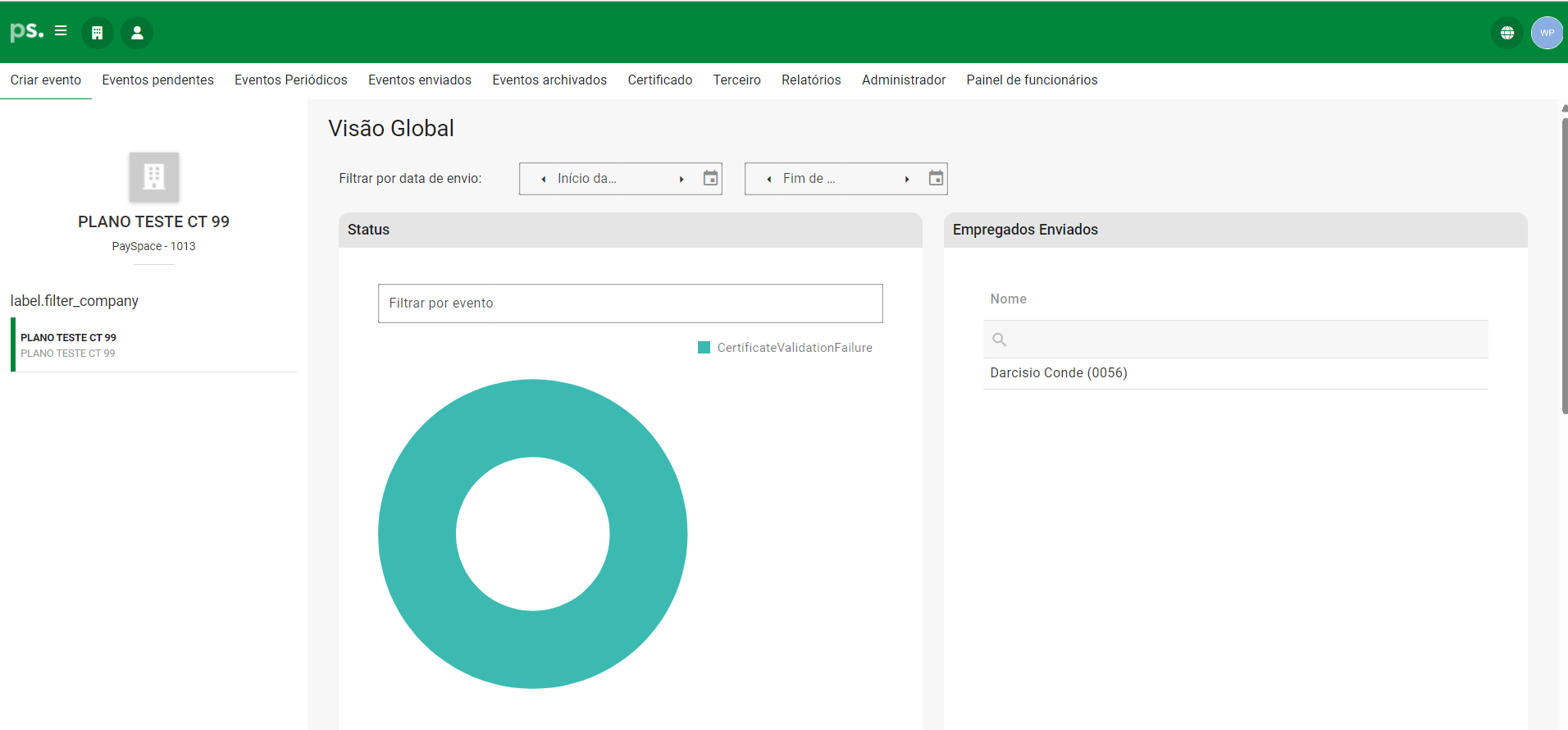Image resolution: width=1568 pixels, height=730 pixels.
Task: Open the language globe icon
Action: 1506,33
